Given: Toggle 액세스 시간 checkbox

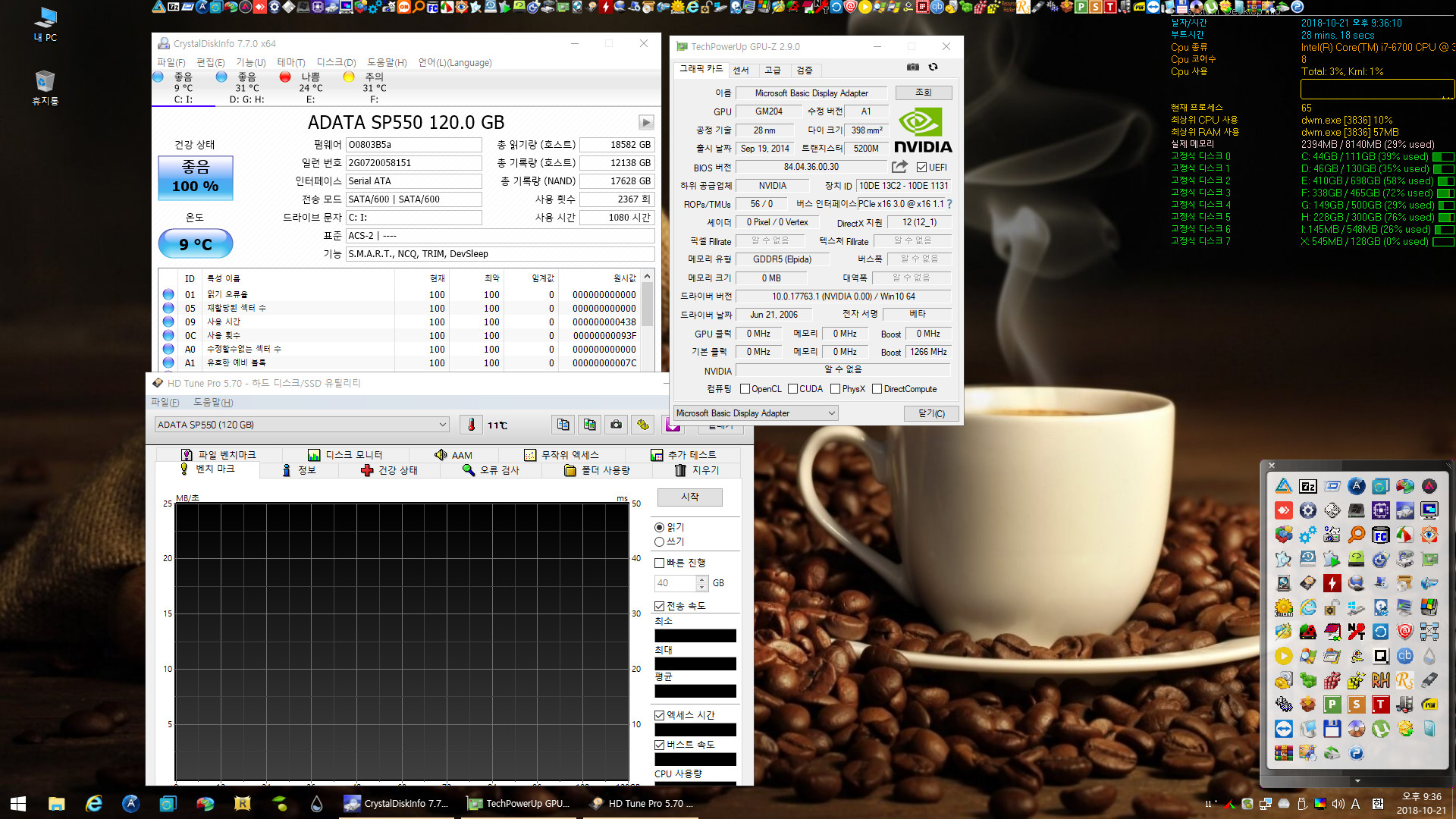Looking at the screenshot, I should click(x=660, y=715).
